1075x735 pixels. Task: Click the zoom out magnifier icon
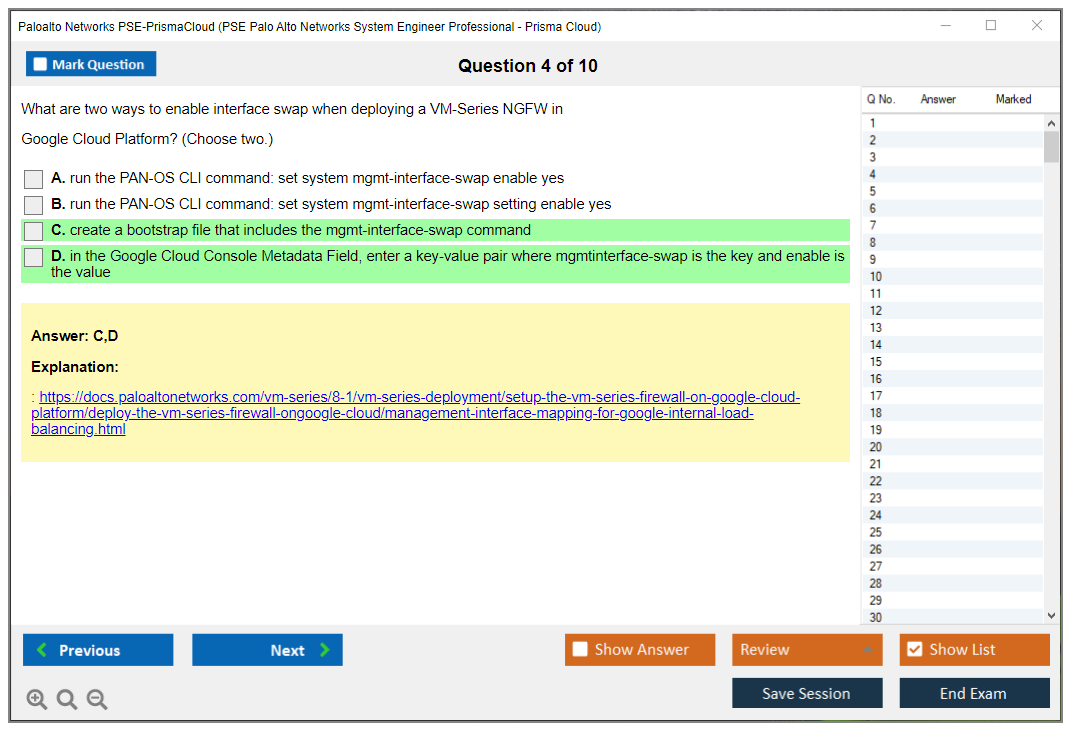click(97, 700)
